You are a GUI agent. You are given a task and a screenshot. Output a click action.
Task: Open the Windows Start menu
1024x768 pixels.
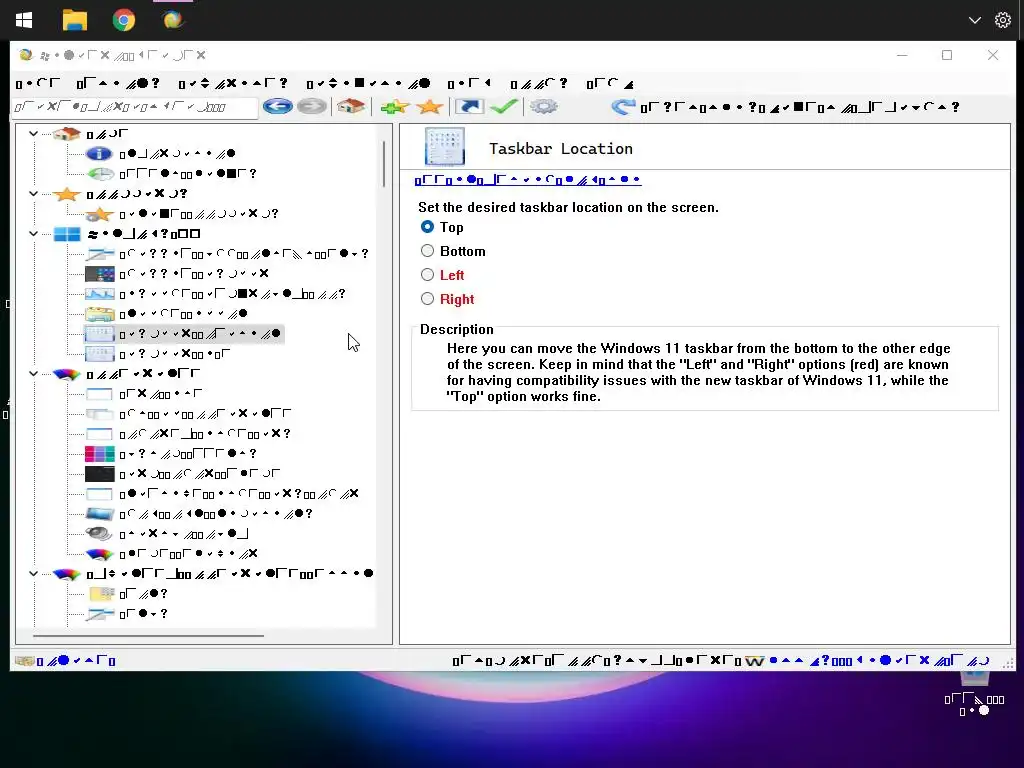coord(24,20)
